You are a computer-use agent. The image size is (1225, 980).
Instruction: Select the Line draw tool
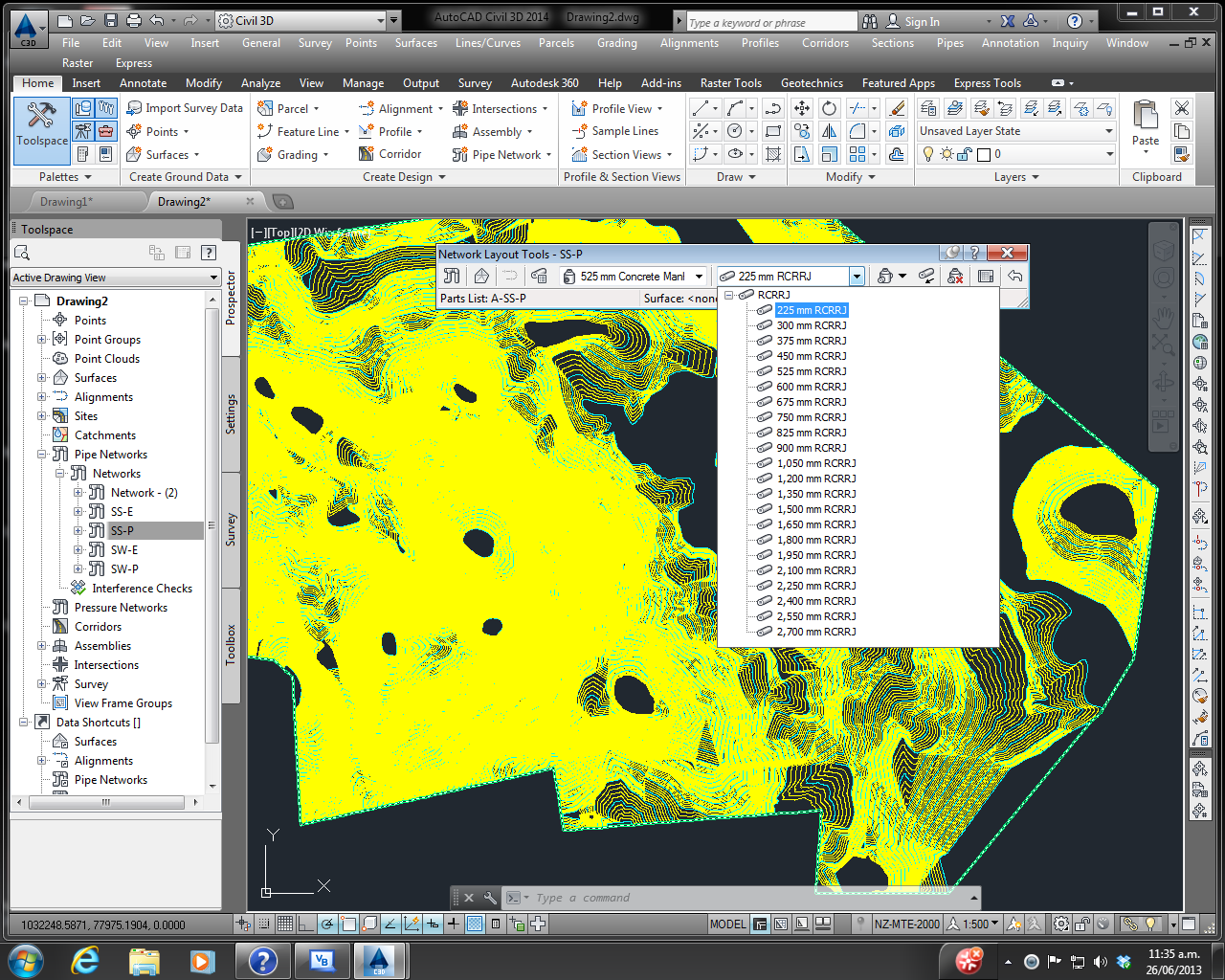701,108
